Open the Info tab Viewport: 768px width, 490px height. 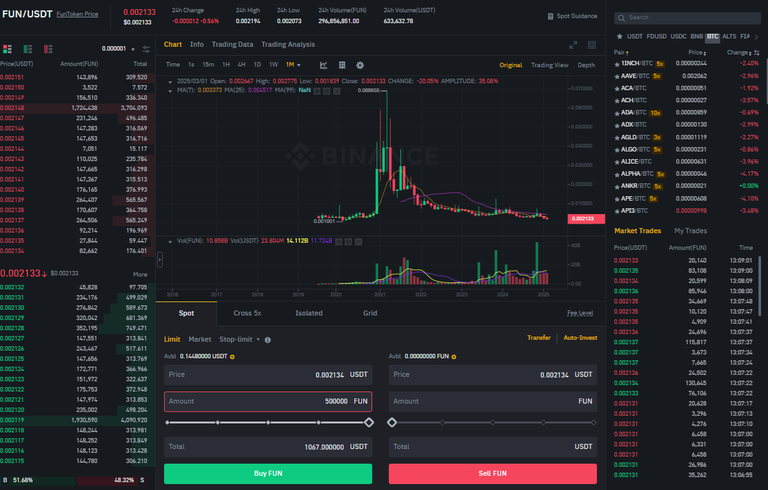pyautogui.click(x=197, y=45)
